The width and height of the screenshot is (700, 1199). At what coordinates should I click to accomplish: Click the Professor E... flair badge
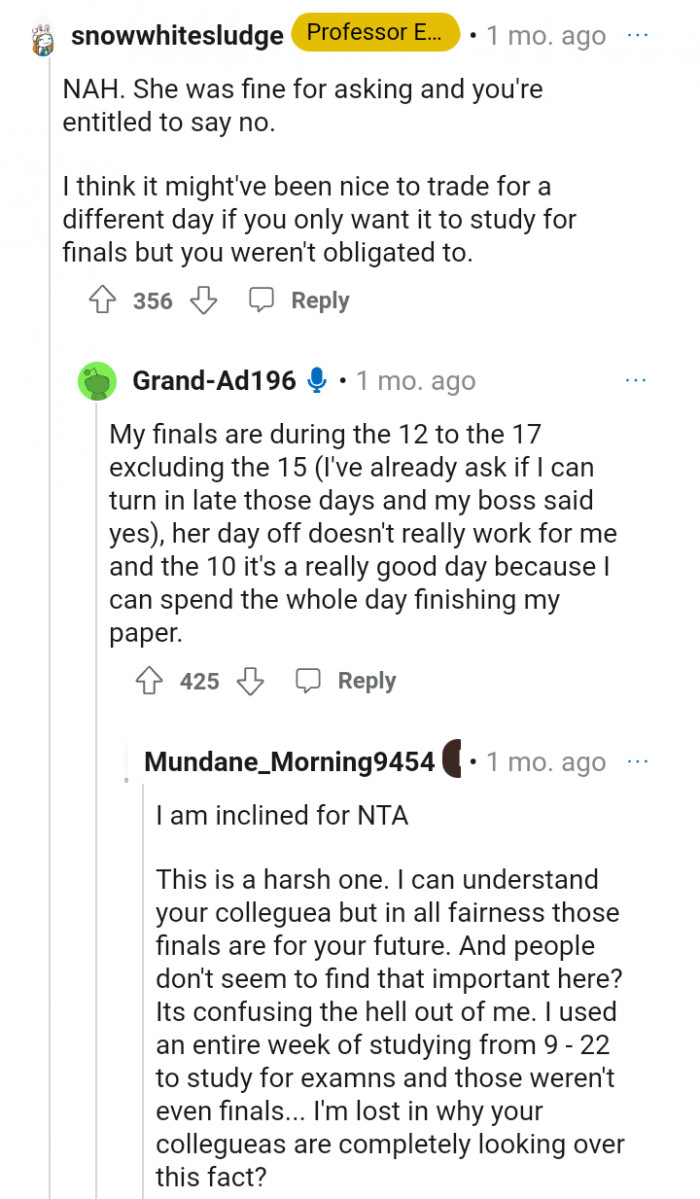[375, 33]
